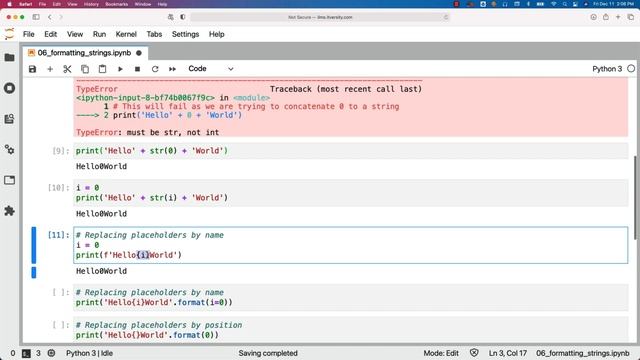This screenshot has height=360, width=640.
Task: Open the Apple menu
Action: (9, 4)
